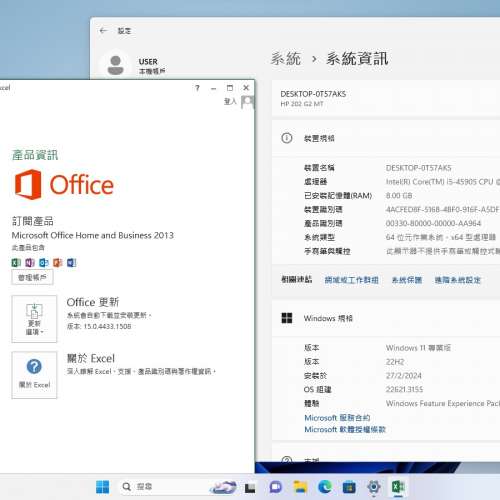Open File Explorer from the taskbar
This screenshot has height=500, width=500.
click(x=300, y=487)
